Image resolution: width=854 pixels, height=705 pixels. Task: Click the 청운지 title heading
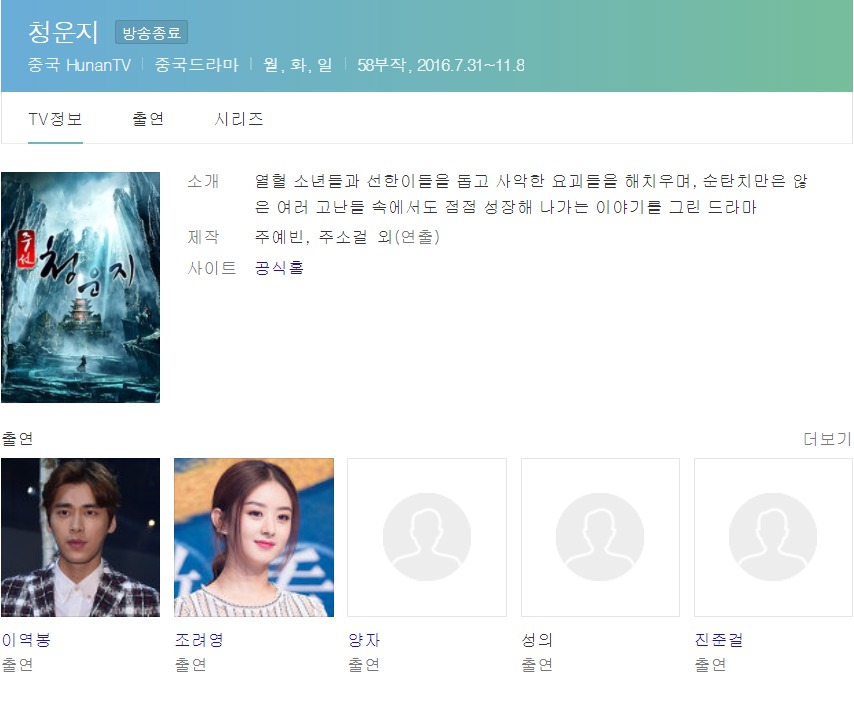tap(63, 32)
